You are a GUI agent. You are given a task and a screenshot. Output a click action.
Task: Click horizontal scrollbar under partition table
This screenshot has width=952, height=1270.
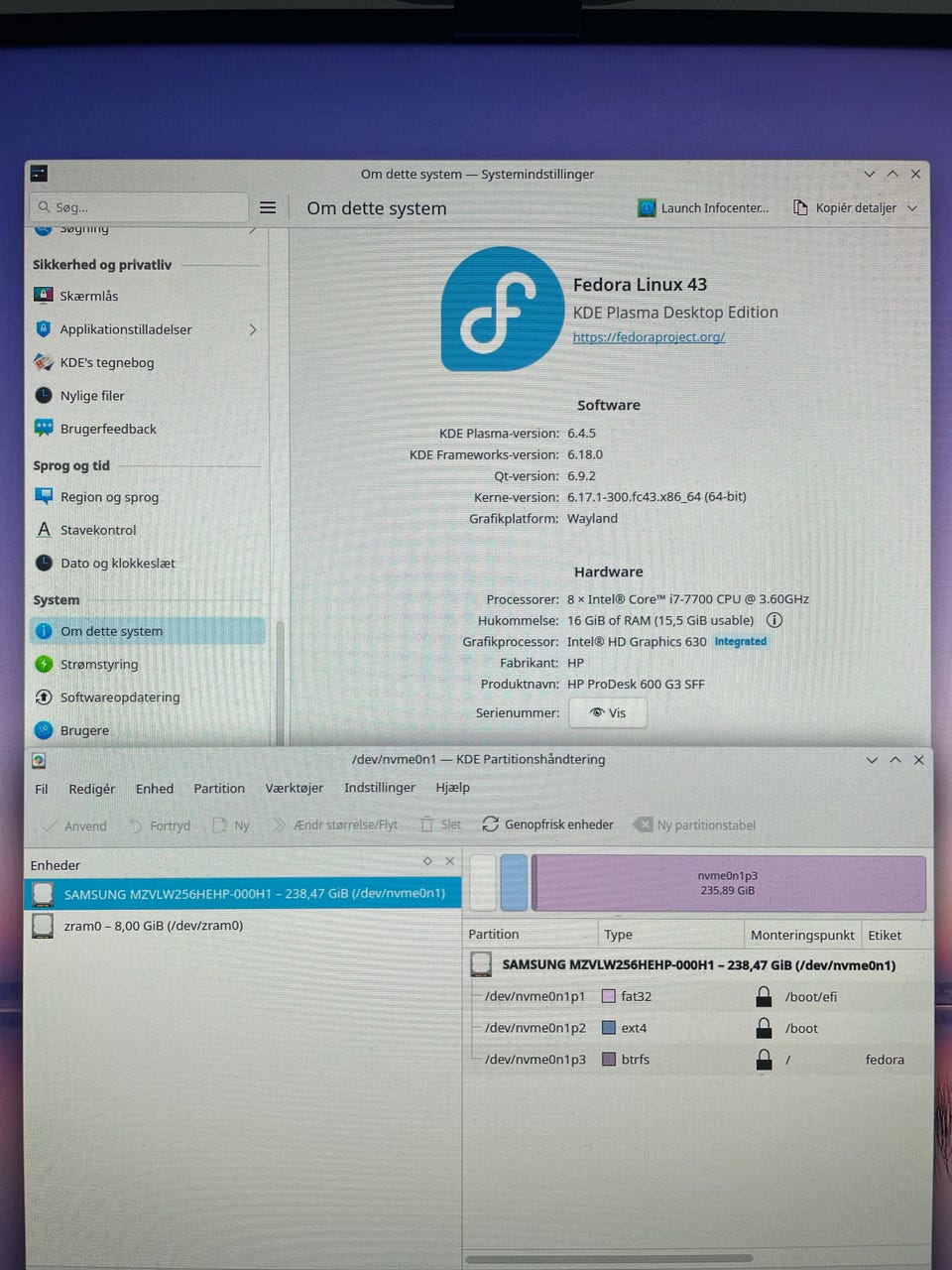609,1258
